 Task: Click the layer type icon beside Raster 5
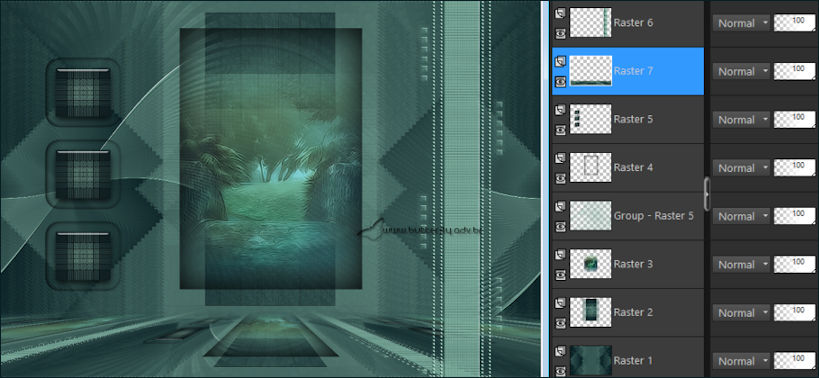560,110
